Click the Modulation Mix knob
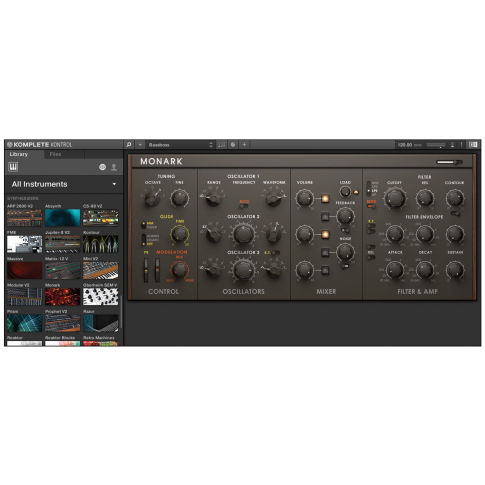The height and width of the screenshot is (485, 485). 180,269
